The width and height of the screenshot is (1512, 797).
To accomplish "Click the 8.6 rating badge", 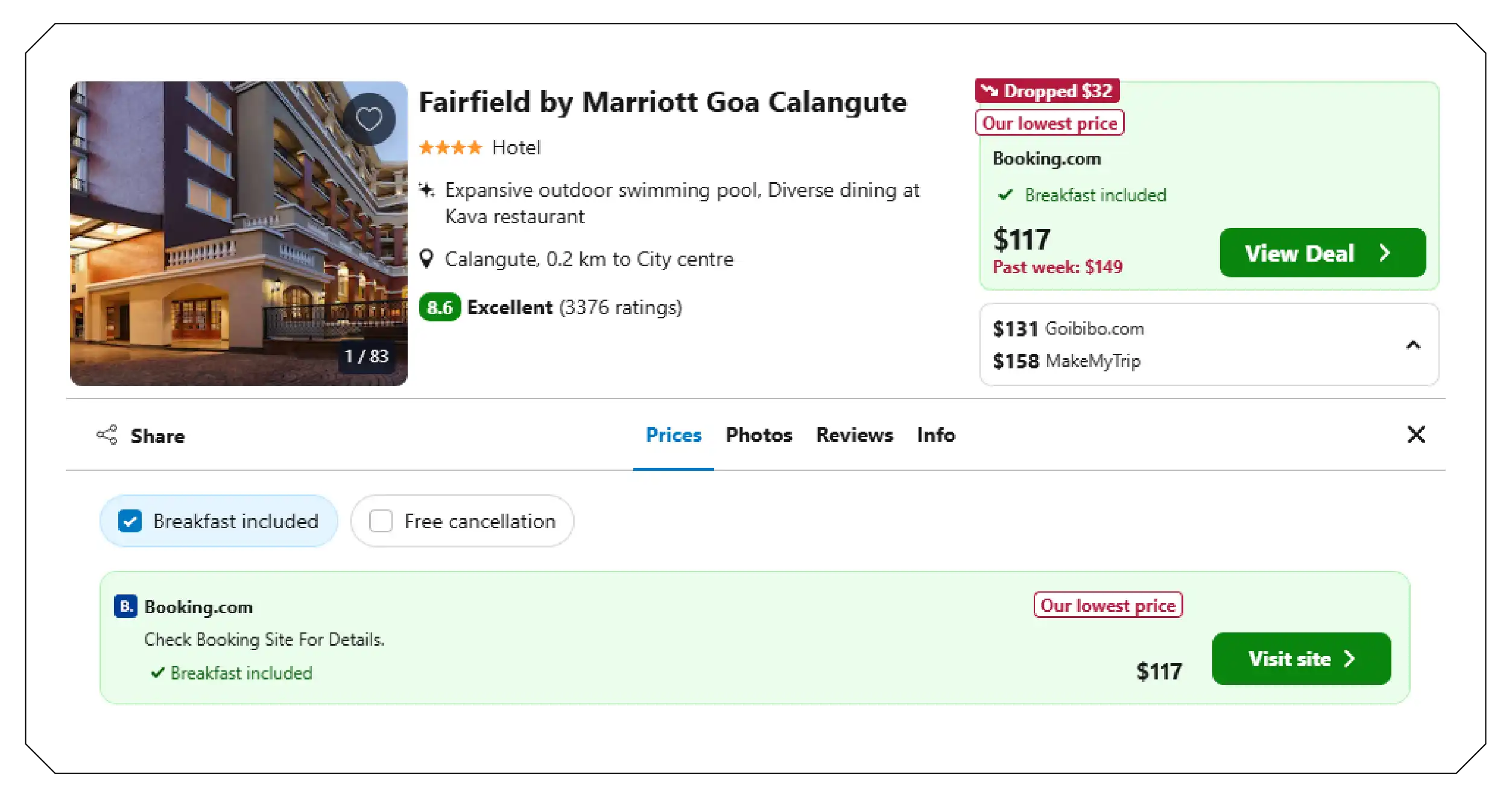I will pyautogui.click(x=440, y=307).
